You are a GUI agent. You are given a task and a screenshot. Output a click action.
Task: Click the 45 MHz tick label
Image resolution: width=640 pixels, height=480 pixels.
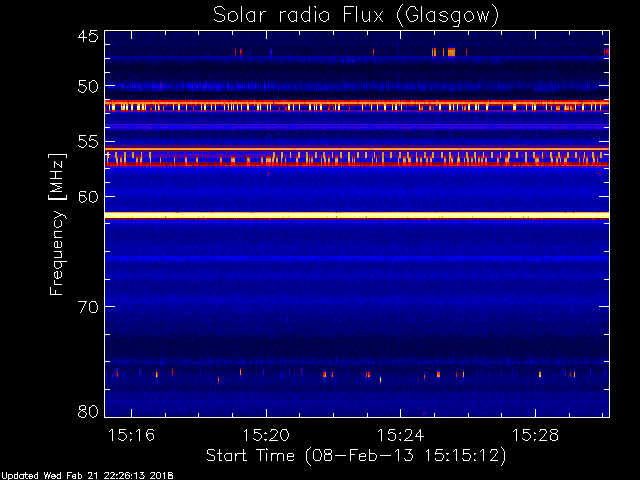(88, 36)
